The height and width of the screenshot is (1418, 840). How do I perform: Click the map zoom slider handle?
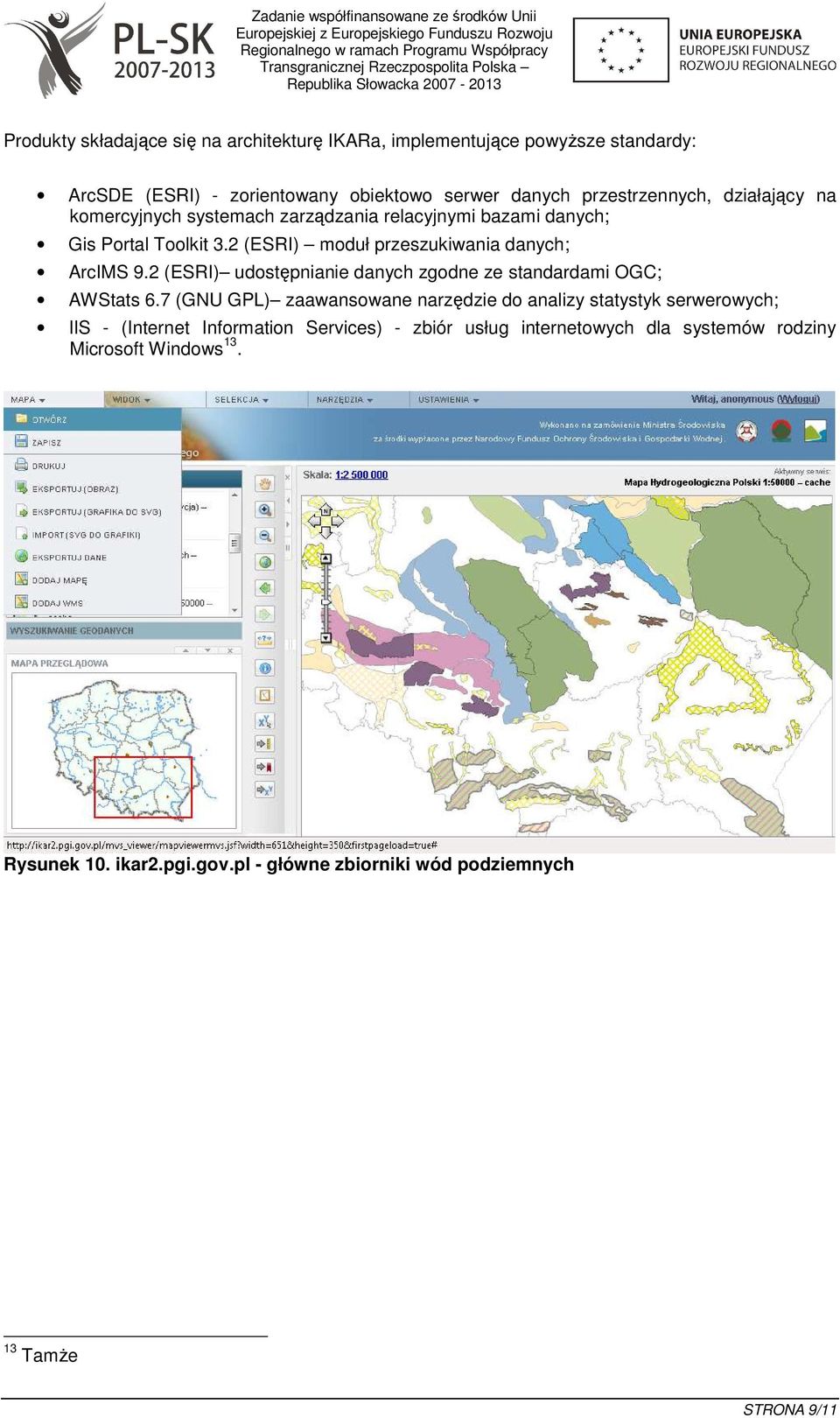pos(325,602)
